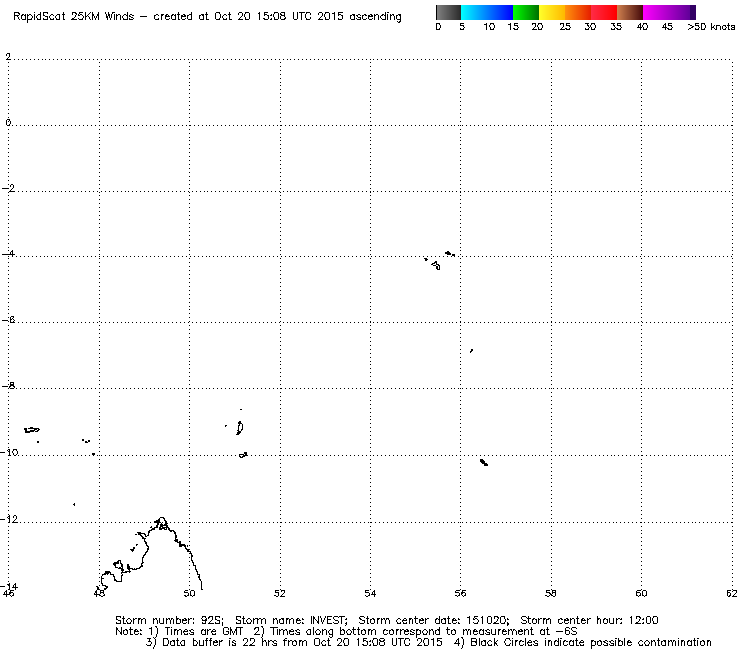Click the 'Storm name: INVEST' text
Viewport: 740px width, 650px height.
(291, 620)
